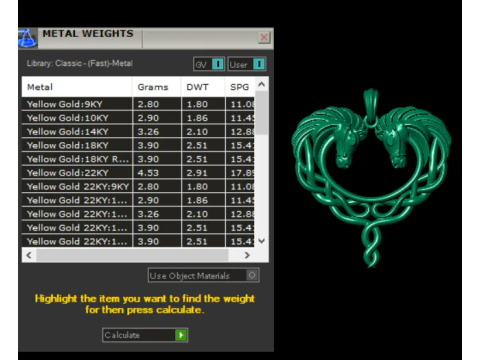Select the Yellow Gold:18KY row
Image resolution: width=480 pixels, height=360 pixels.
pyautogui.click(x=138, y=145)
